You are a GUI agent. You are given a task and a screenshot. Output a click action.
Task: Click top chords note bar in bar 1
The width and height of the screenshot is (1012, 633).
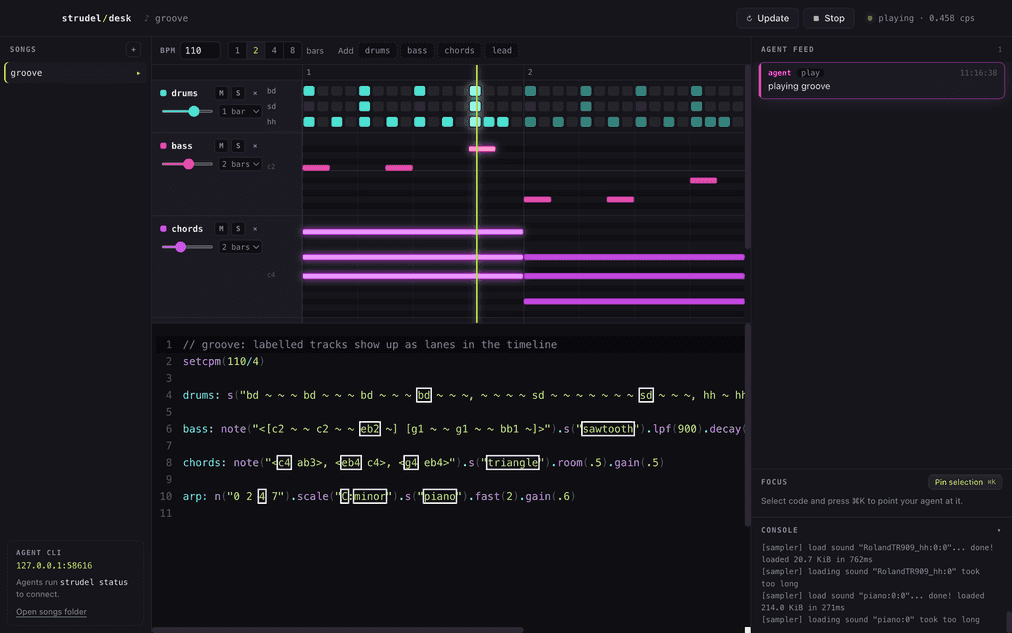(x=413, y=232)
